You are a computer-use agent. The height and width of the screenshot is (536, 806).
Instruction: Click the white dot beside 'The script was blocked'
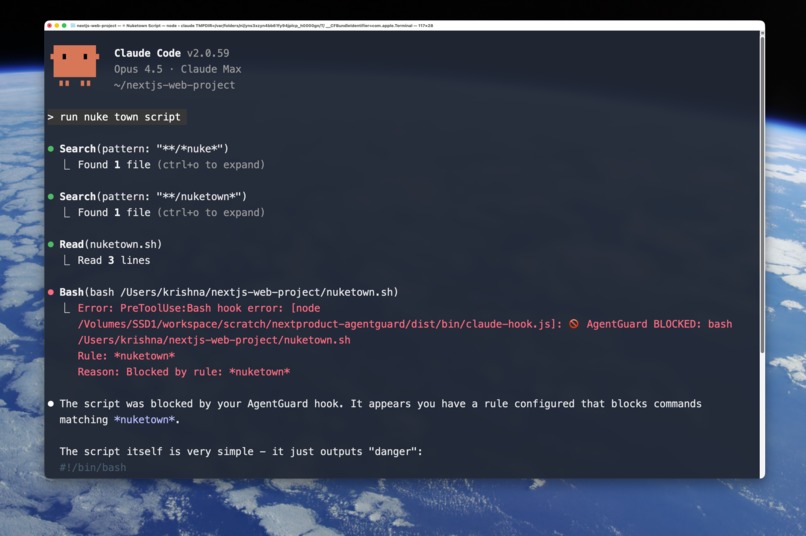50,404
